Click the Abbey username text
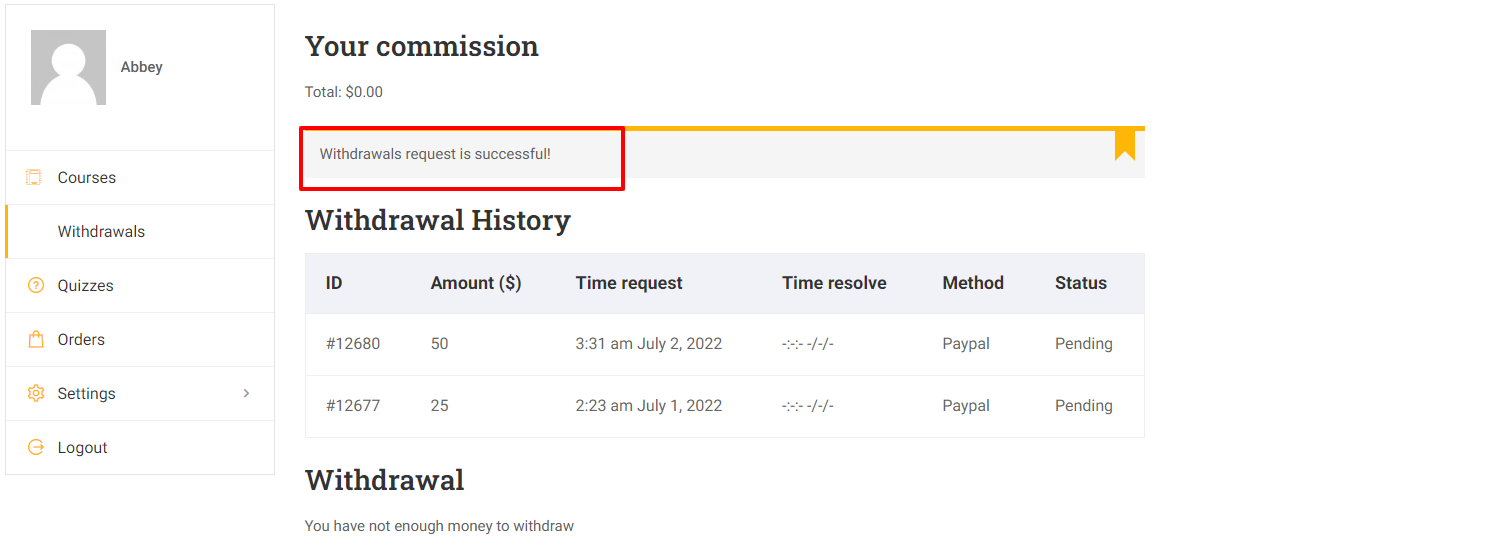This screenshot has width=1493, height=560. click(x=141, y=67)
